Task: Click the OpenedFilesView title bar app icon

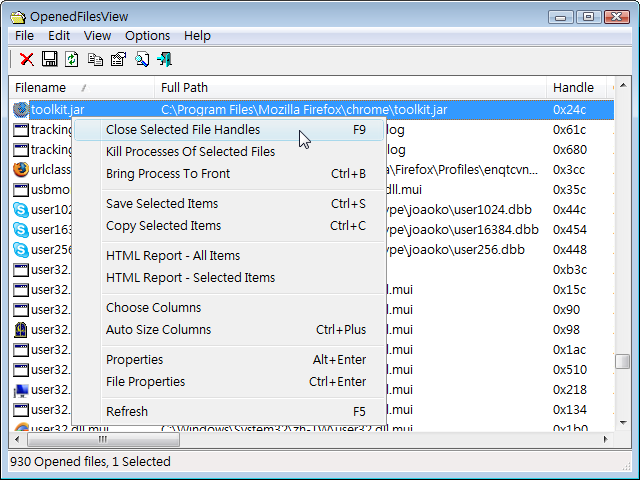Action: (x=18, y=17)
